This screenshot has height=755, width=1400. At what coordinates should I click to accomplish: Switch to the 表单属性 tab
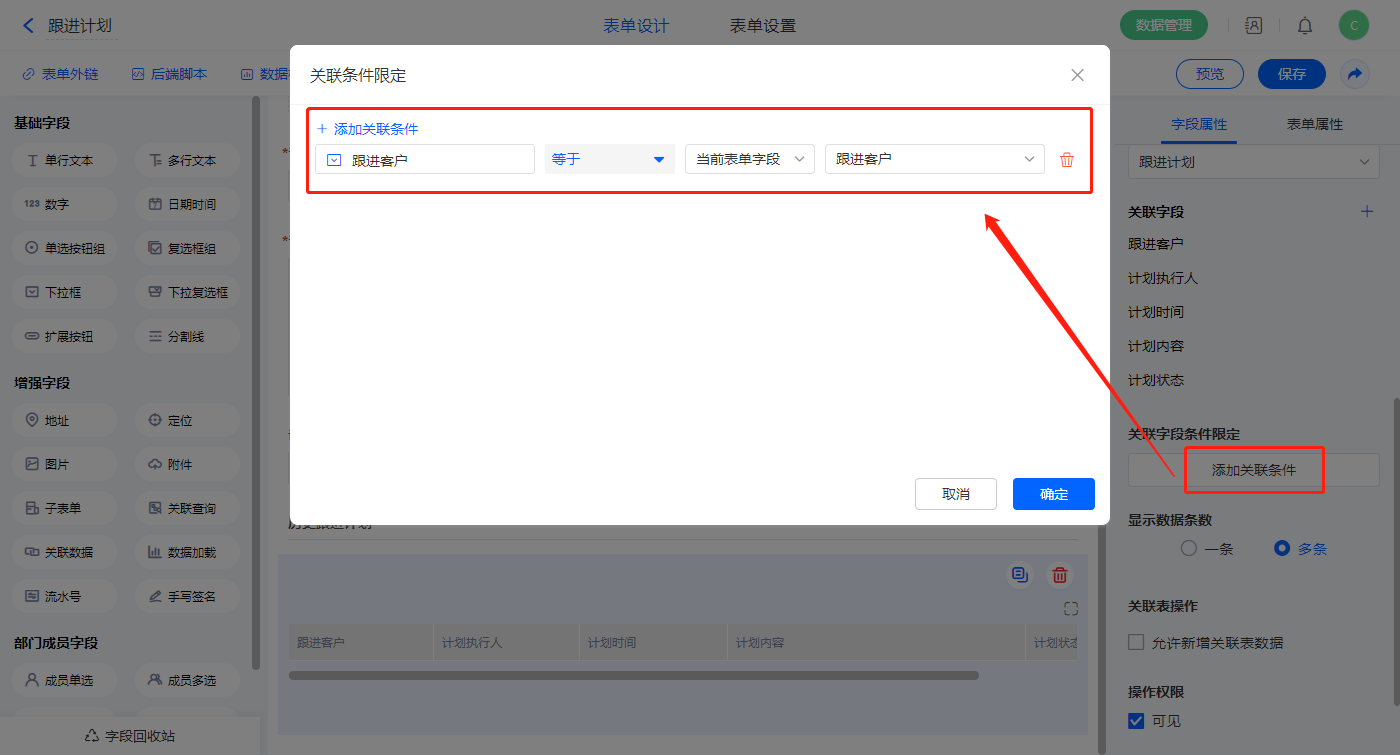tap(1314, 124)
